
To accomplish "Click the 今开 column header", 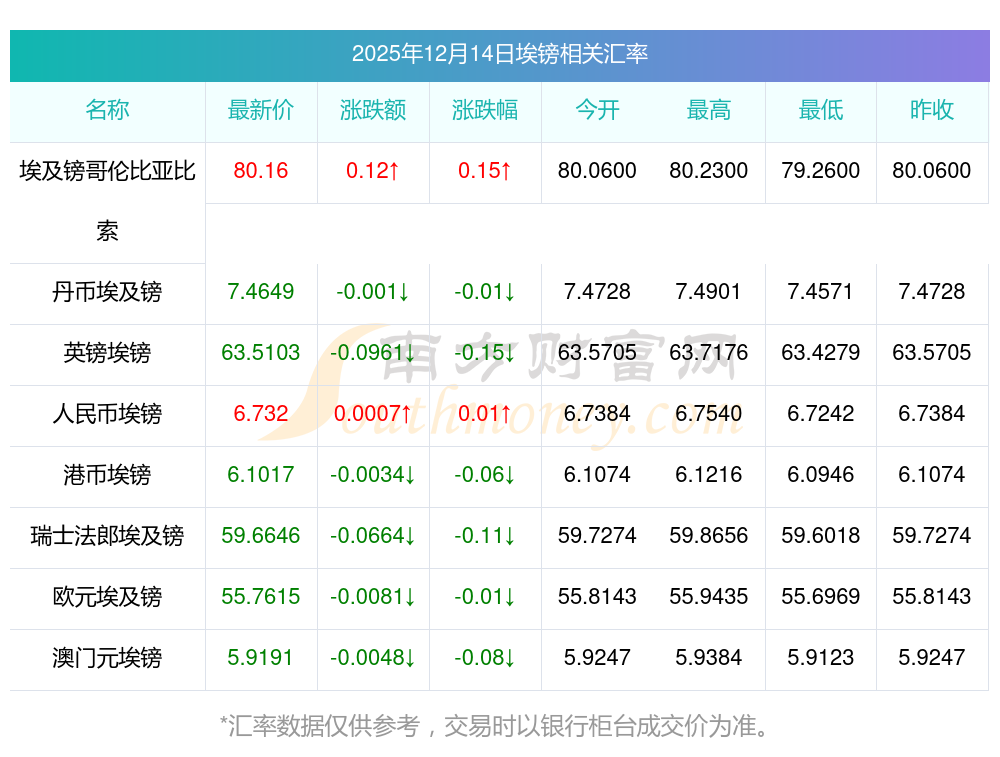I will pyautogui.click(x=597, y=110).
